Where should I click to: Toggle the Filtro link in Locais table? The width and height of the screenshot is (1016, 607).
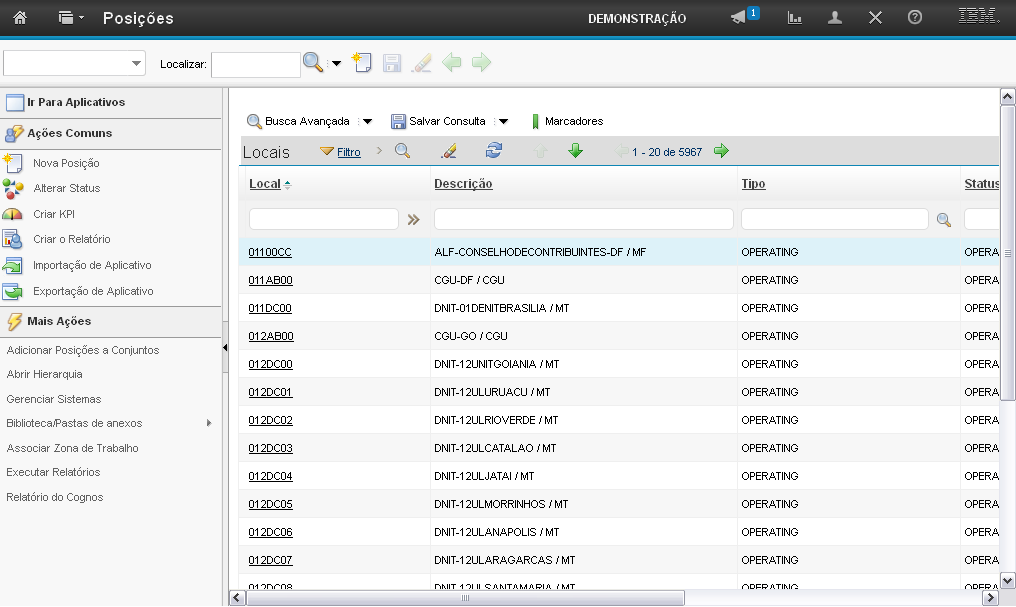[349, 152]
